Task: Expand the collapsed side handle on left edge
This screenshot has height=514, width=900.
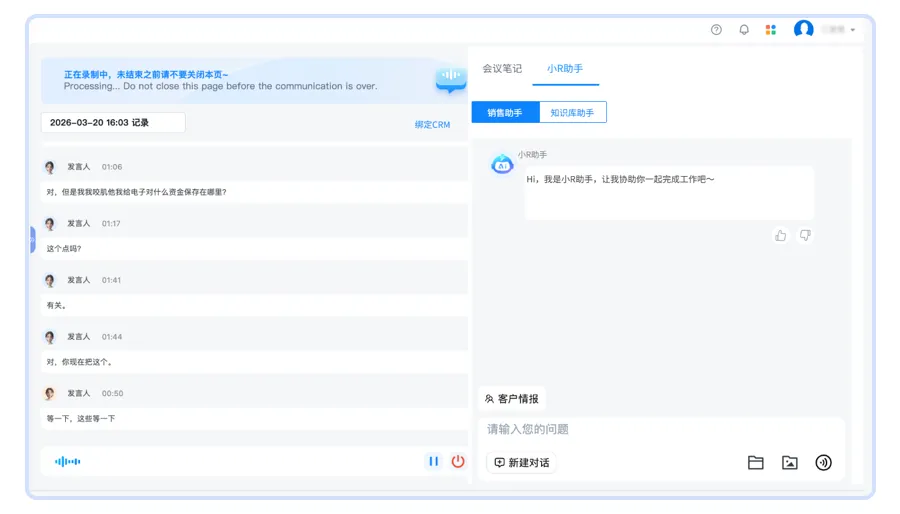Action: [x=33, y=239]
